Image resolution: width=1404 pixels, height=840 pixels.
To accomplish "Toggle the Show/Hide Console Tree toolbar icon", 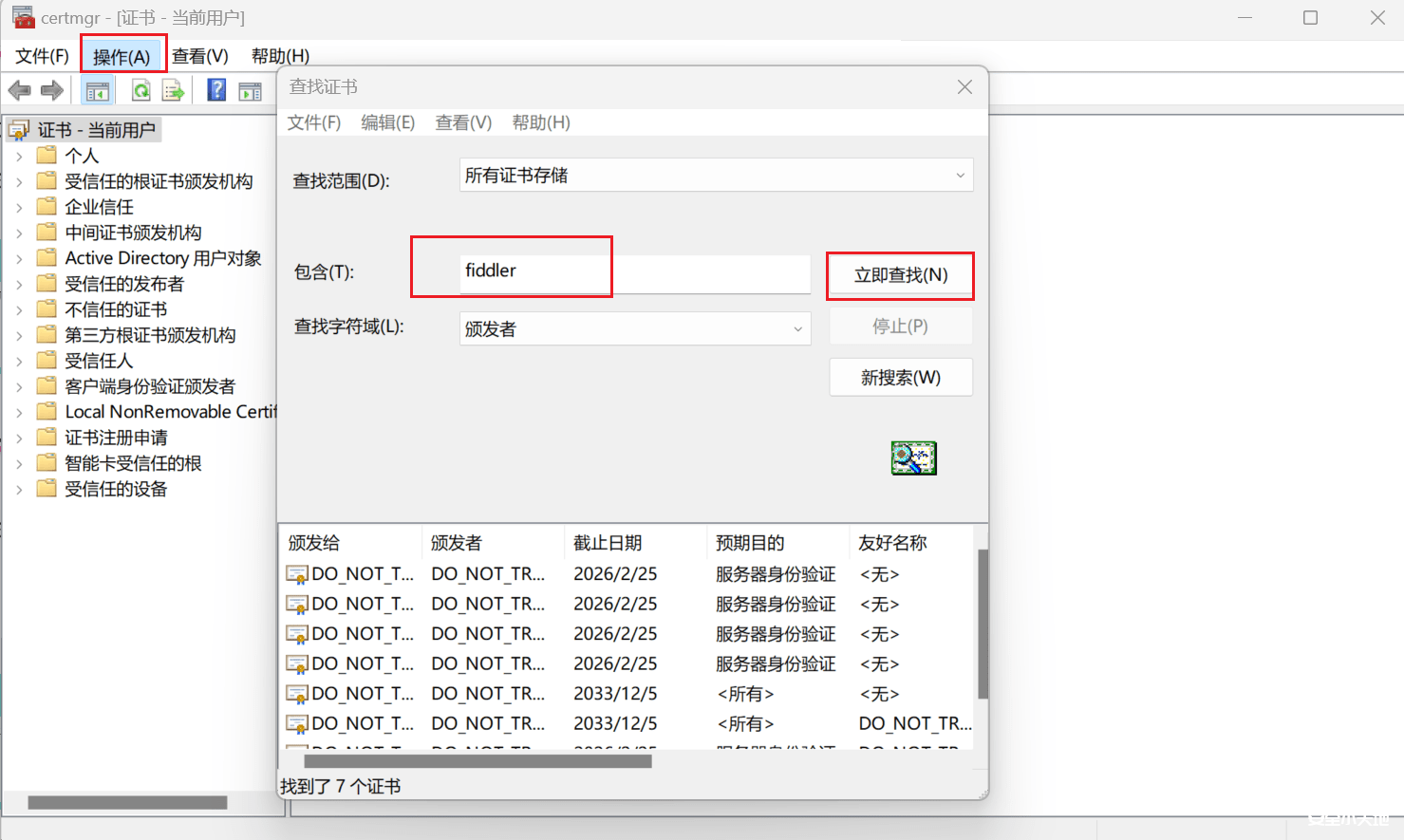I will click(98, 89).
